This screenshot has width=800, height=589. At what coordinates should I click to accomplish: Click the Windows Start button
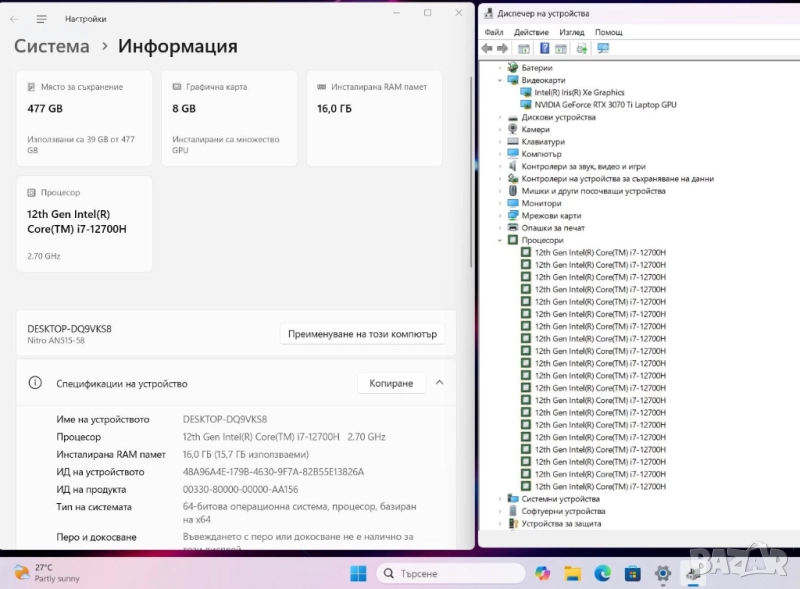click(x=358, y=573)
